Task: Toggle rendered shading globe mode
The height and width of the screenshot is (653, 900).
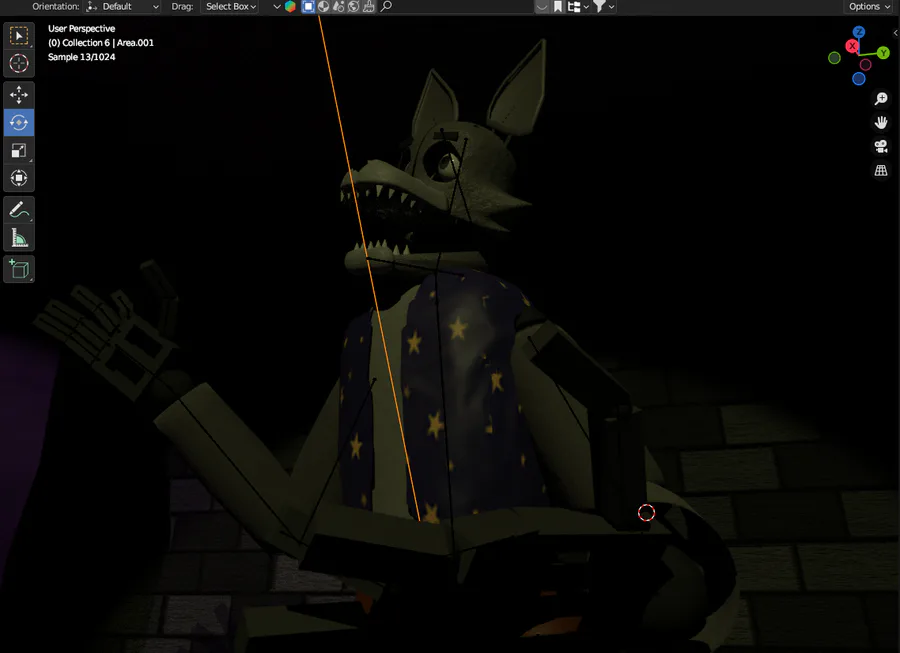Action: point(354,6)
